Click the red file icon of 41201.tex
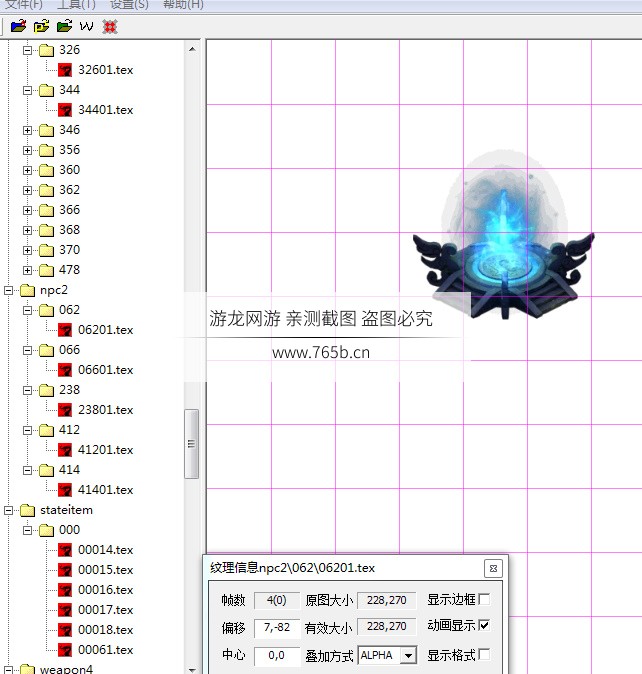 click(65, 450)
